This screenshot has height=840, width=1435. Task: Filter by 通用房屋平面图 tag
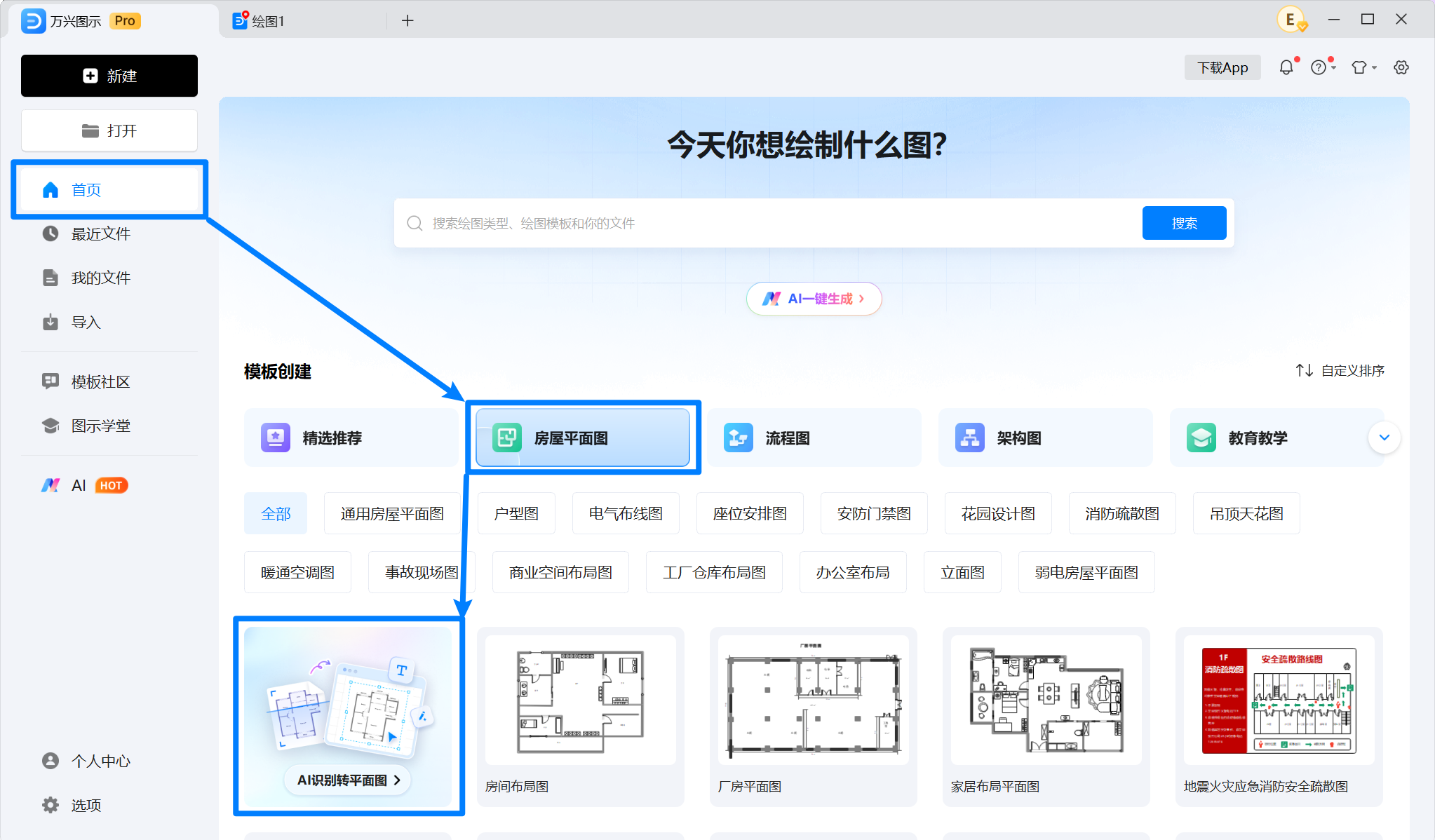[x=392, y=513]
